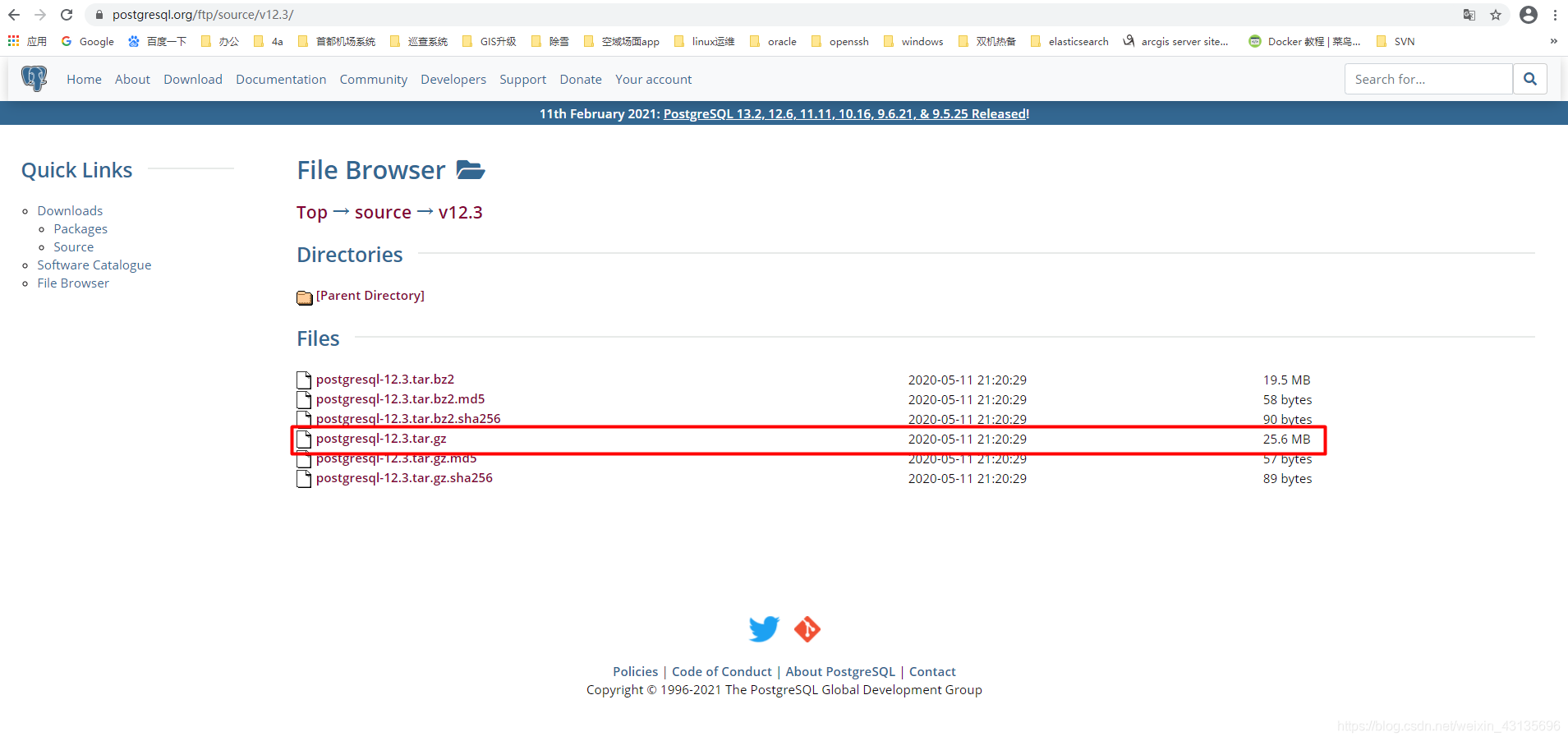Image resolution: width=1568 pixels, height=741 pixels.
Task: Open arcgis server site bookmark
Action: coord(1175,41)
